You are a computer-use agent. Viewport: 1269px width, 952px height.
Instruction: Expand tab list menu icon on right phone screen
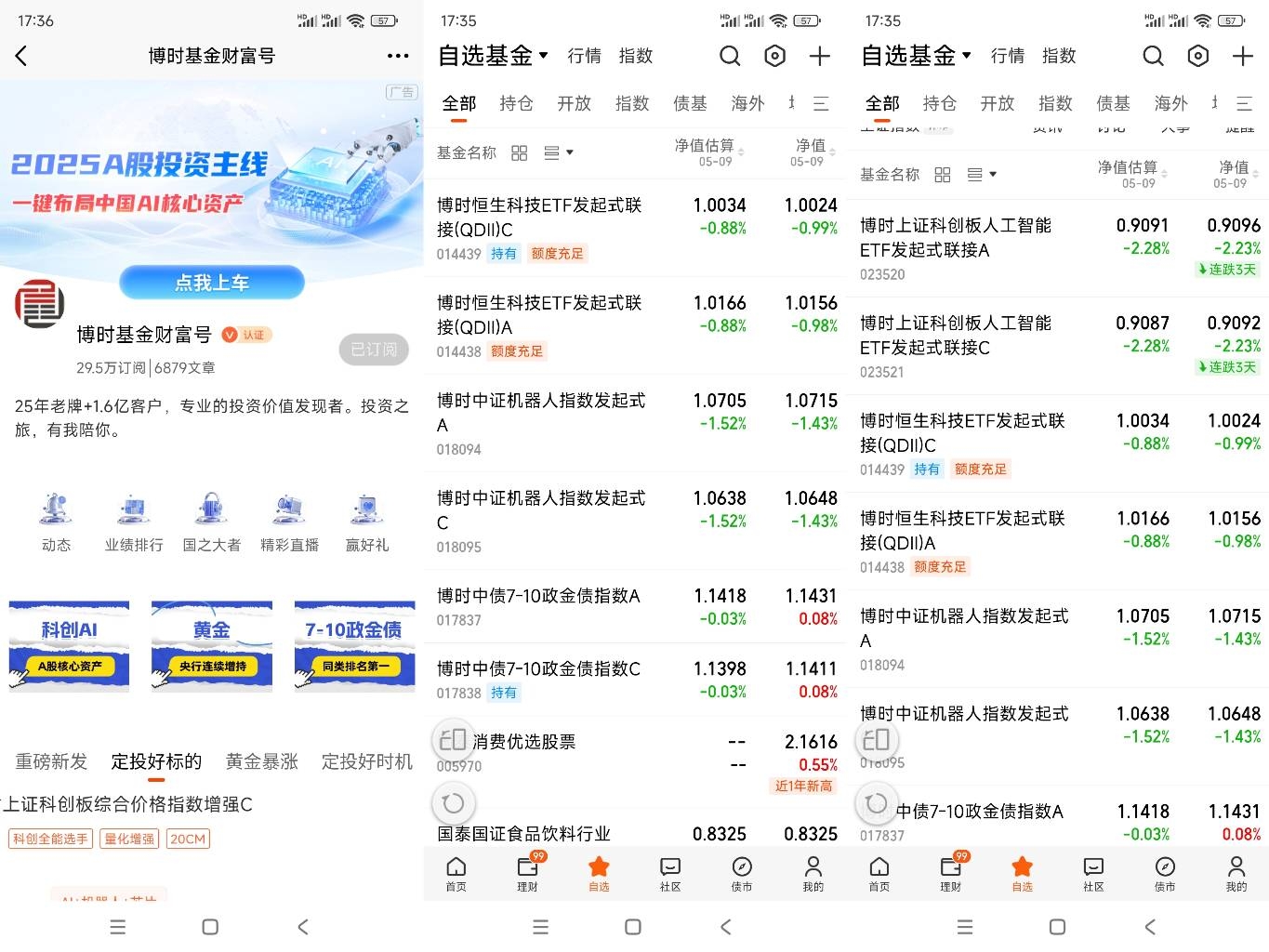1244,103
